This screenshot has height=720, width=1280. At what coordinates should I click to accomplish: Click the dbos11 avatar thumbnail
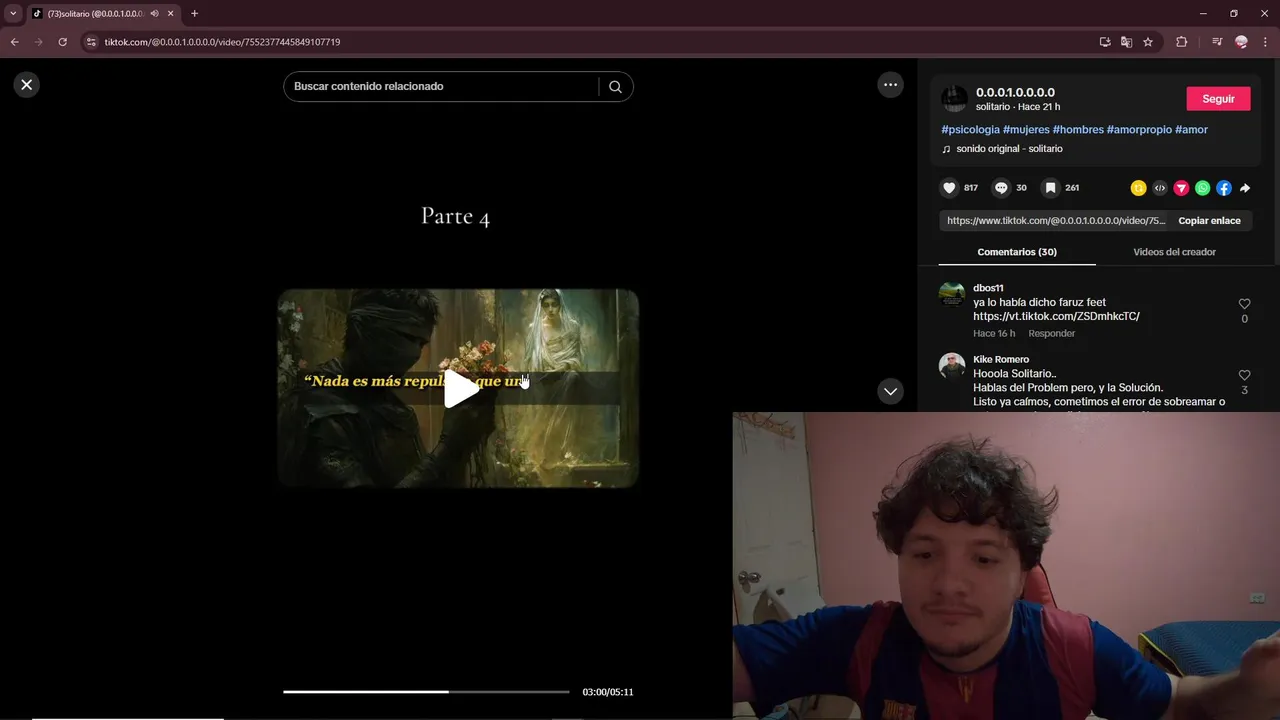point(952,295)
